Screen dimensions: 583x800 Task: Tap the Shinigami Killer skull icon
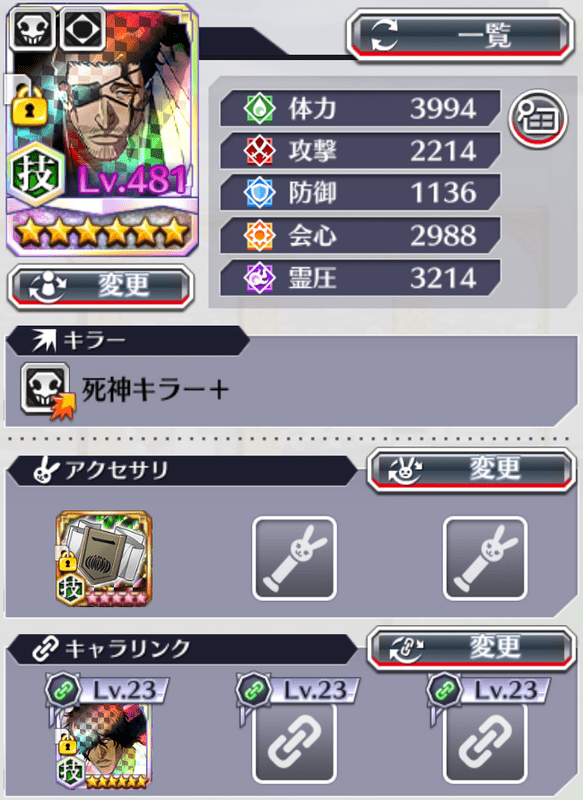point(46,390)
